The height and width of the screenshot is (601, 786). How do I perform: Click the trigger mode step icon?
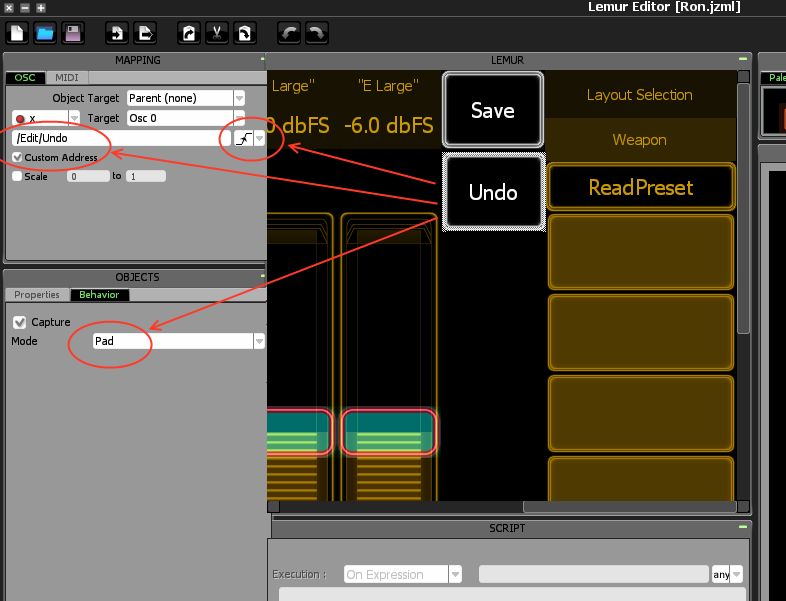click(243, 138)
